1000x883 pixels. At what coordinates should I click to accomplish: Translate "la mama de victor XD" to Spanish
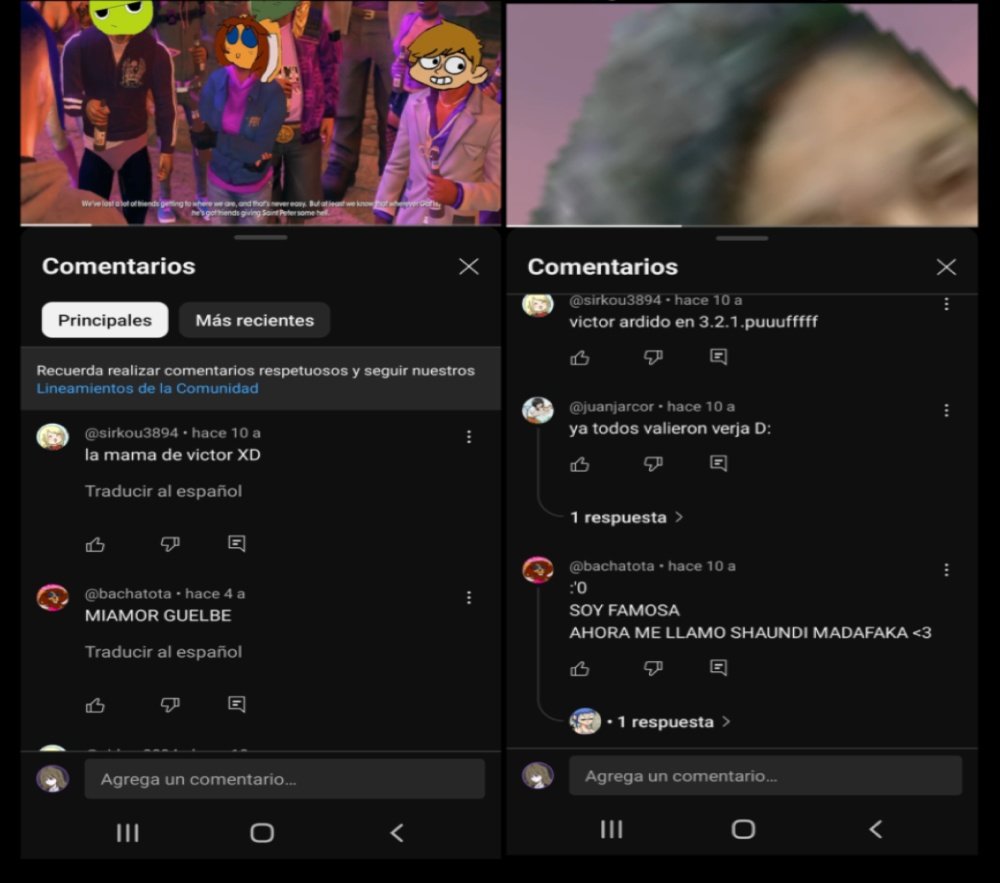(x=163, y=491)
